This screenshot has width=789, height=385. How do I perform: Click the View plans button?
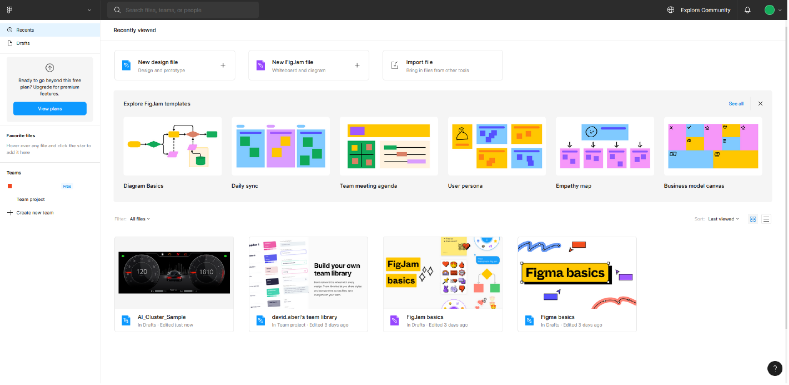click(x=50, y=109)
